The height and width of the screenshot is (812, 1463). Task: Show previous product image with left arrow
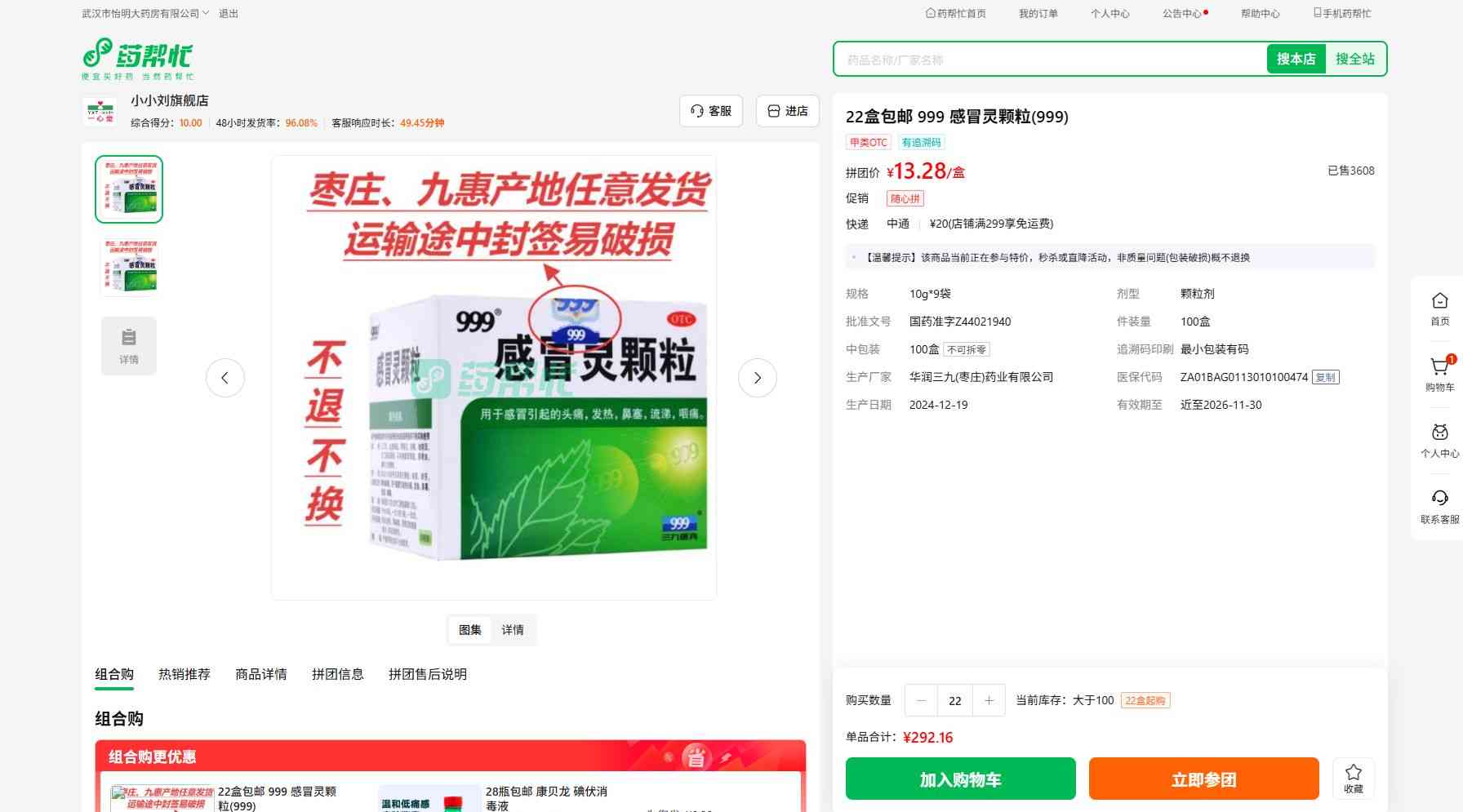(225, 378)
